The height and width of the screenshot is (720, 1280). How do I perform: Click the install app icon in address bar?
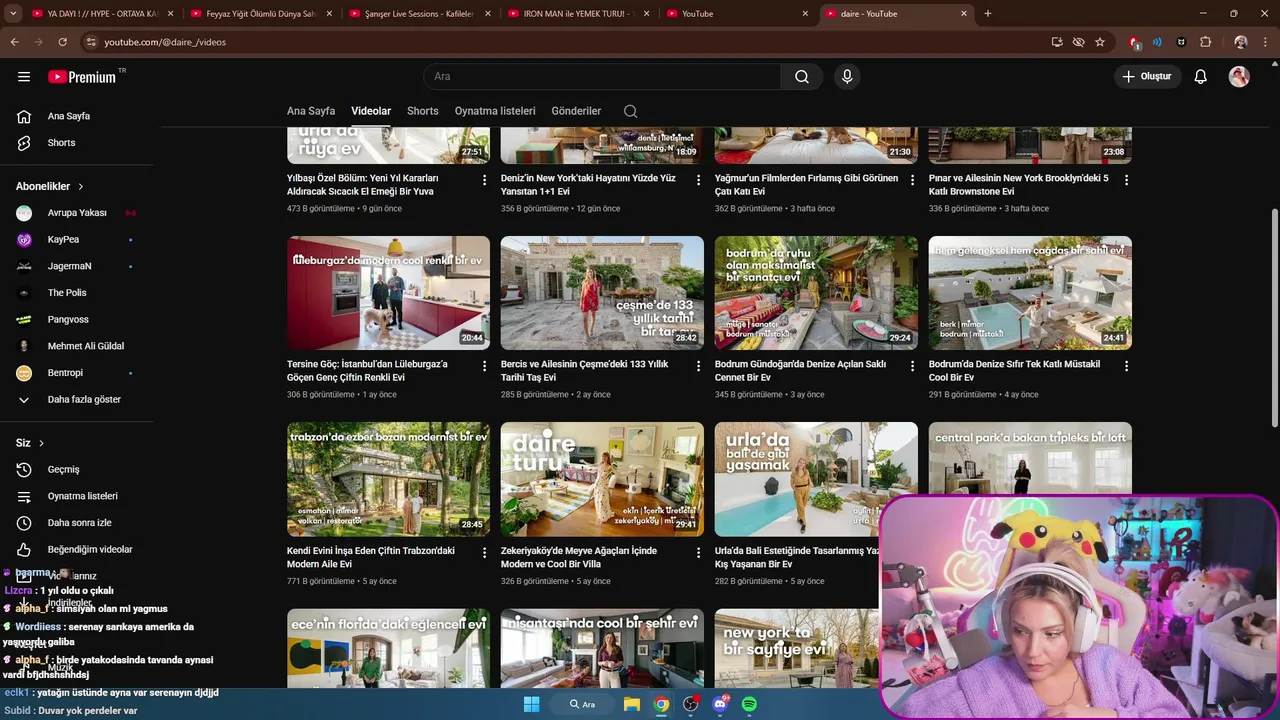pos(1057,42)
